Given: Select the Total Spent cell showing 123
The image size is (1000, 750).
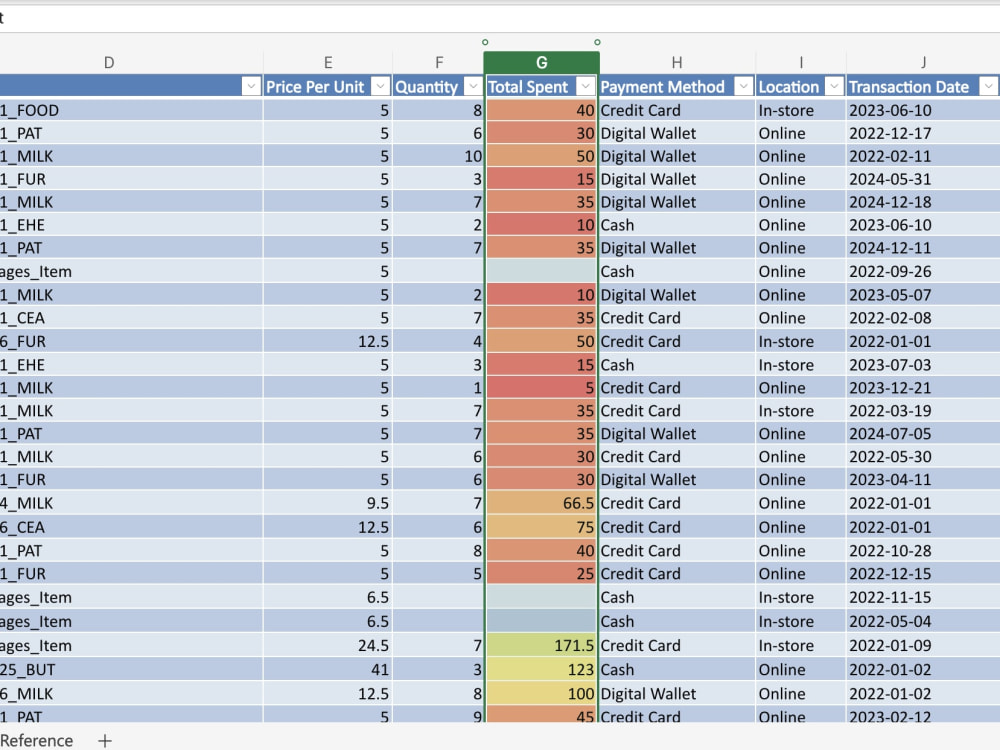Looking at the screenshot, I should pos(541,670).
